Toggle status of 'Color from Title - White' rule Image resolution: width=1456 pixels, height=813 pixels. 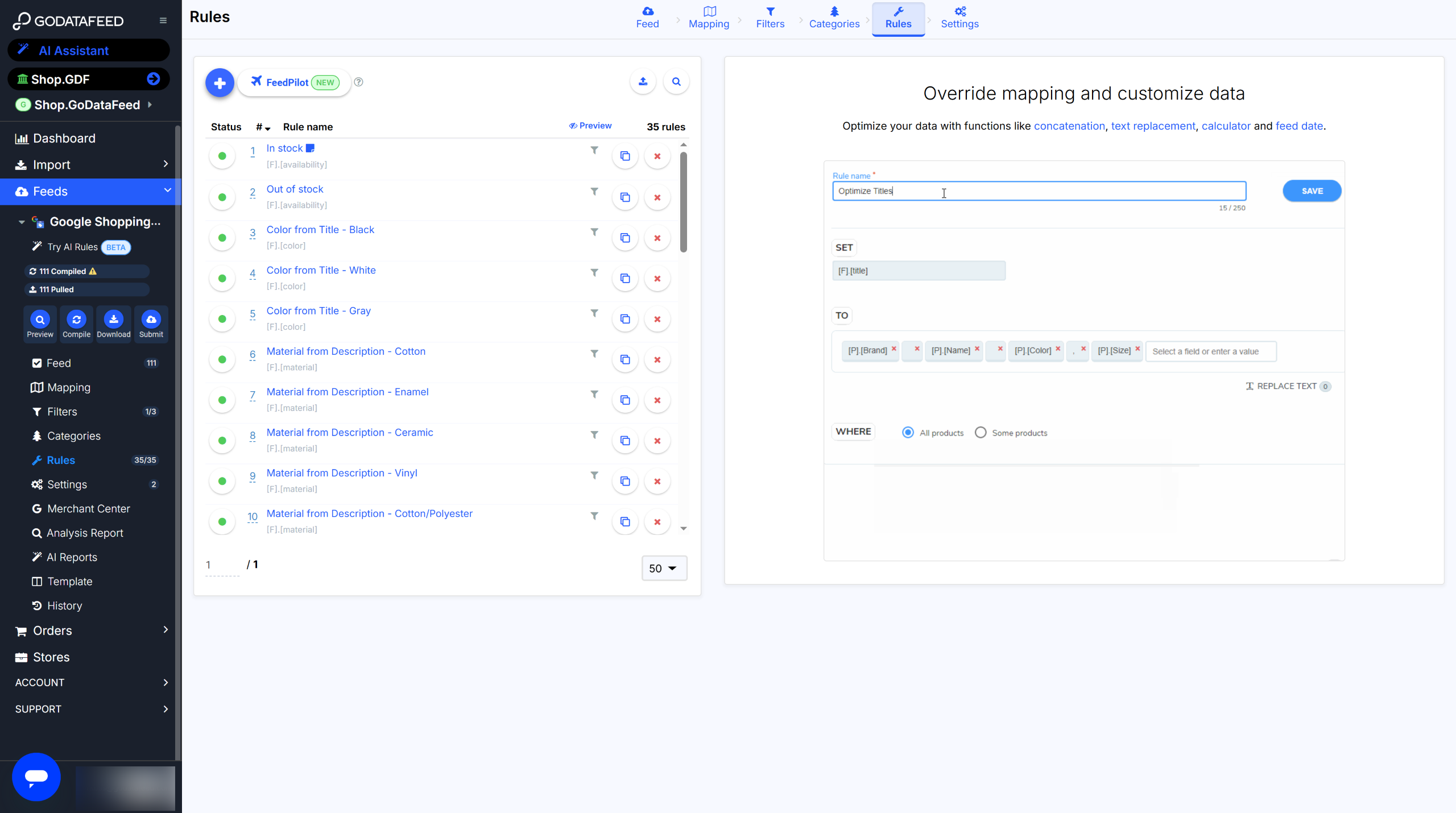click(222, 279)
